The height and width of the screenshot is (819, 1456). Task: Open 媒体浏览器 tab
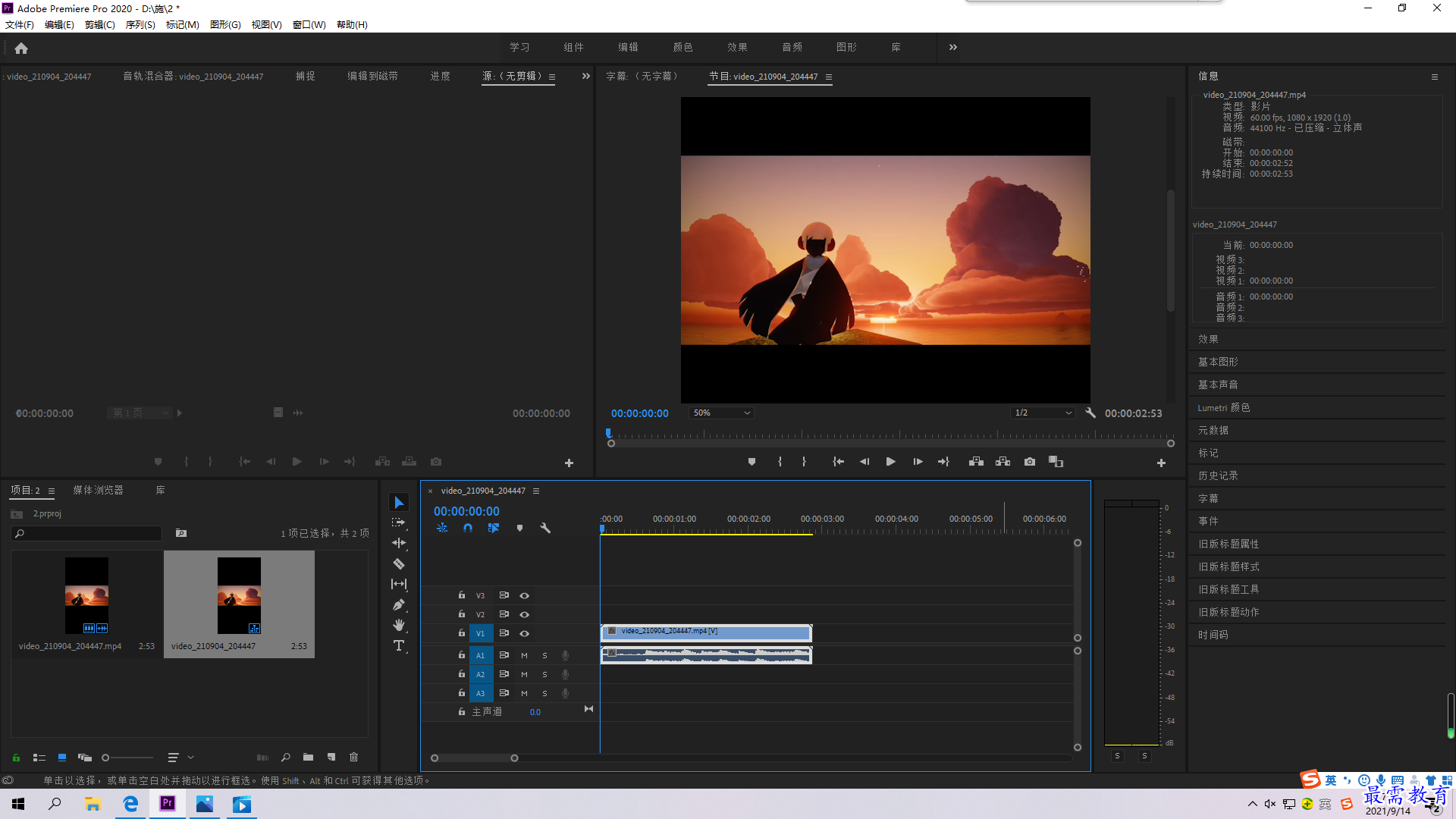98,490
